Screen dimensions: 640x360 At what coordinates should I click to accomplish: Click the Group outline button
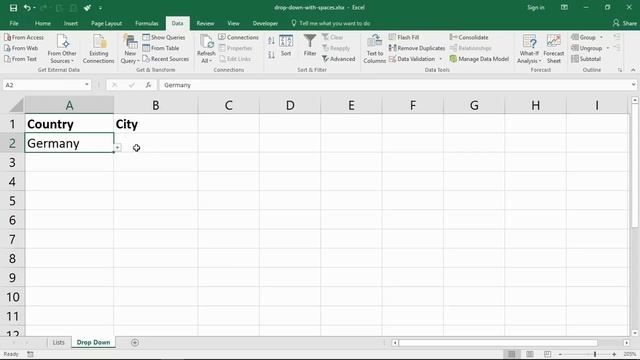tap(584, 37)
